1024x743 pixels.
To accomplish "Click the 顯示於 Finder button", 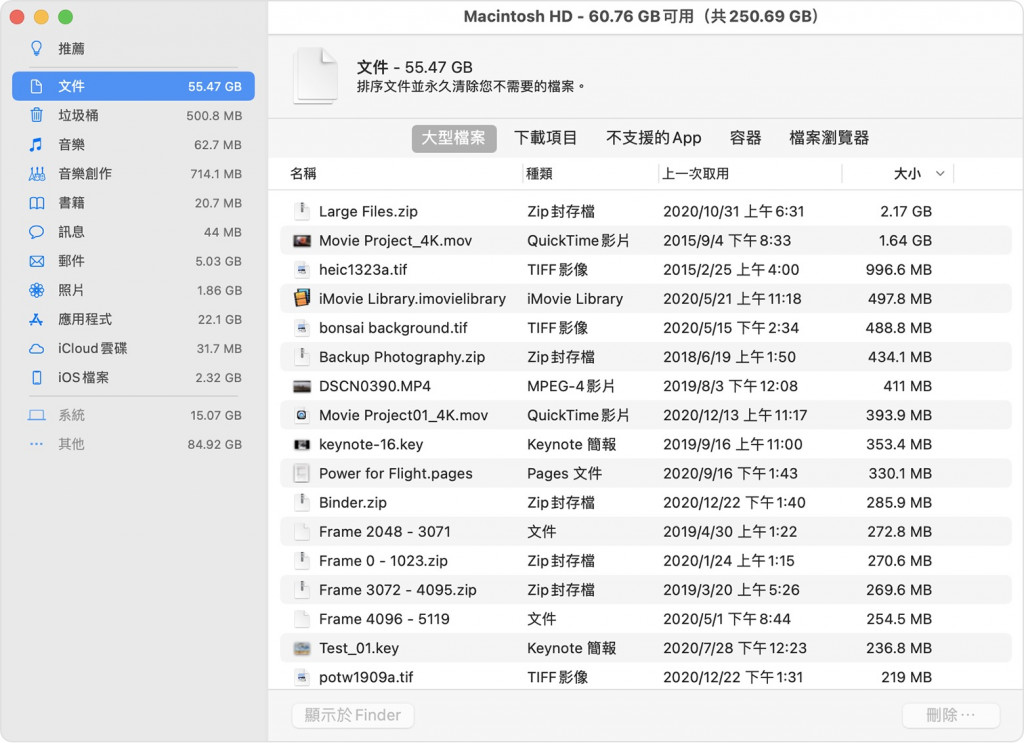I will pyautogui.click(x=353, y=715).
